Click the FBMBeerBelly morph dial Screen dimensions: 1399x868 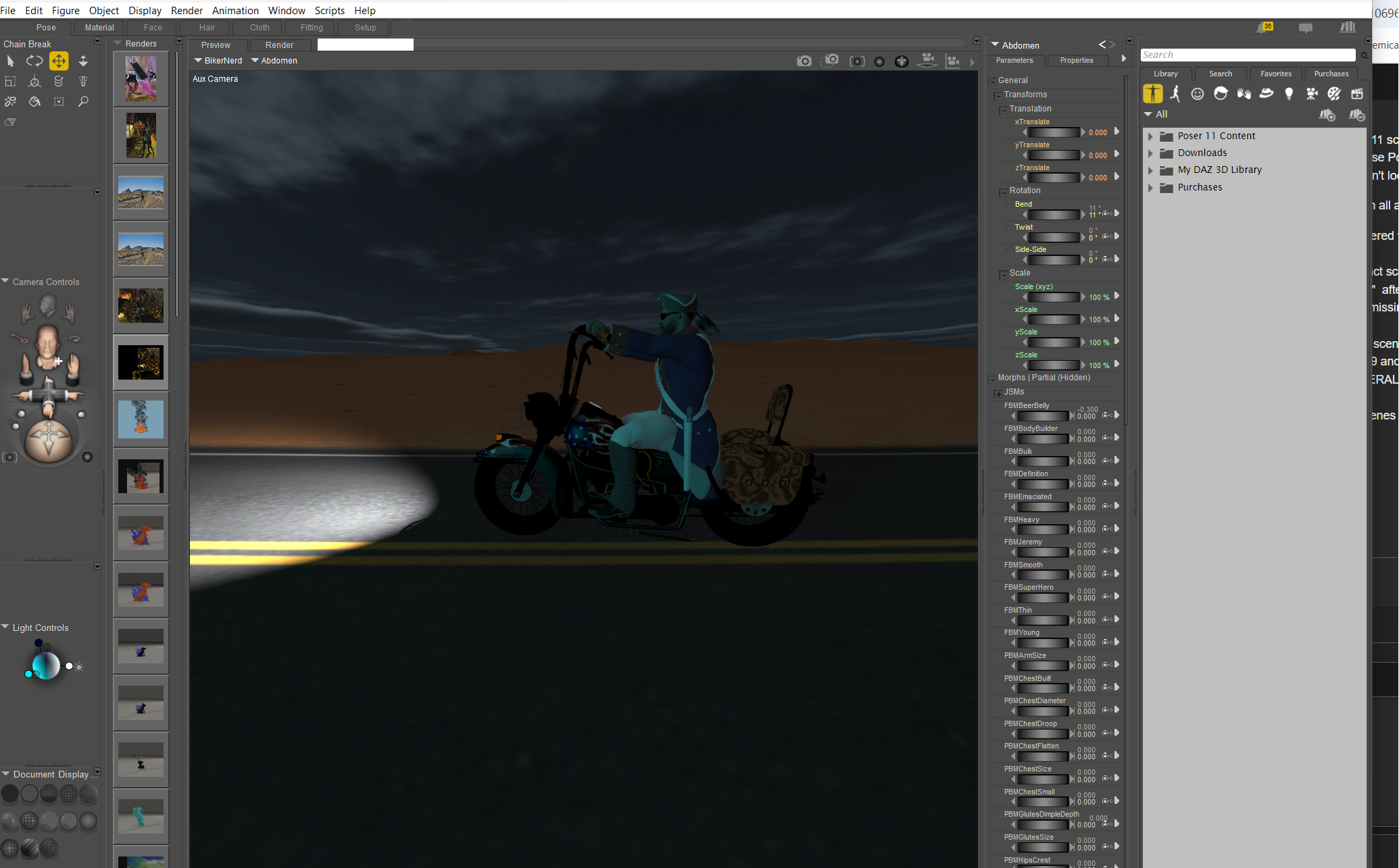1041,416
